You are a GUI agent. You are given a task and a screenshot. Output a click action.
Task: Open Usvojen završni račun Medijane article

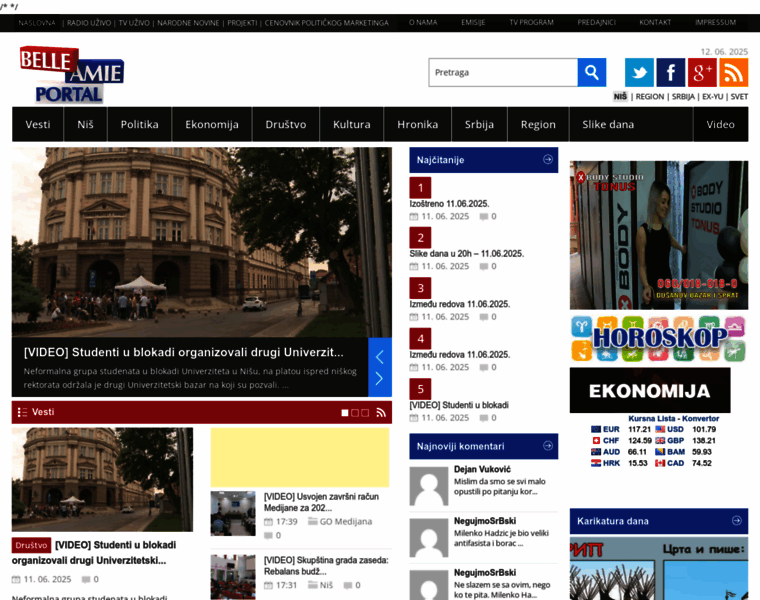[321, 502]
